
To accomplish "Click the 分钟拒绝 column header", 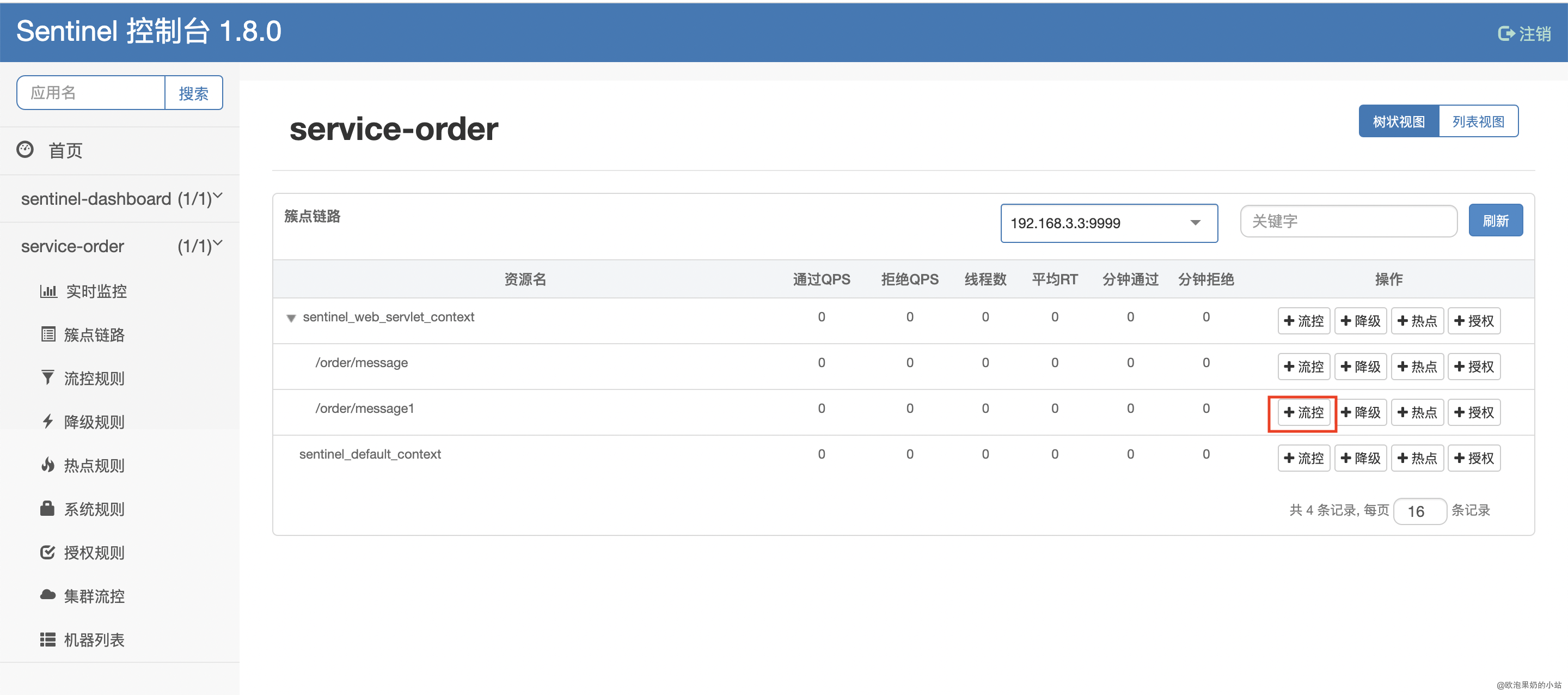I will 1206,279.
